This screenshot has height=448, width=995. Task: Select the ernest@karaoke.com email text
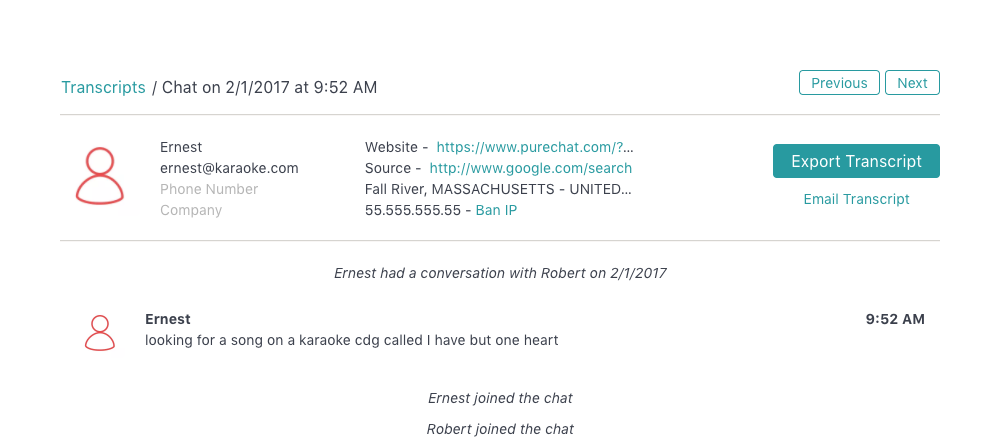tap(229, 168)
